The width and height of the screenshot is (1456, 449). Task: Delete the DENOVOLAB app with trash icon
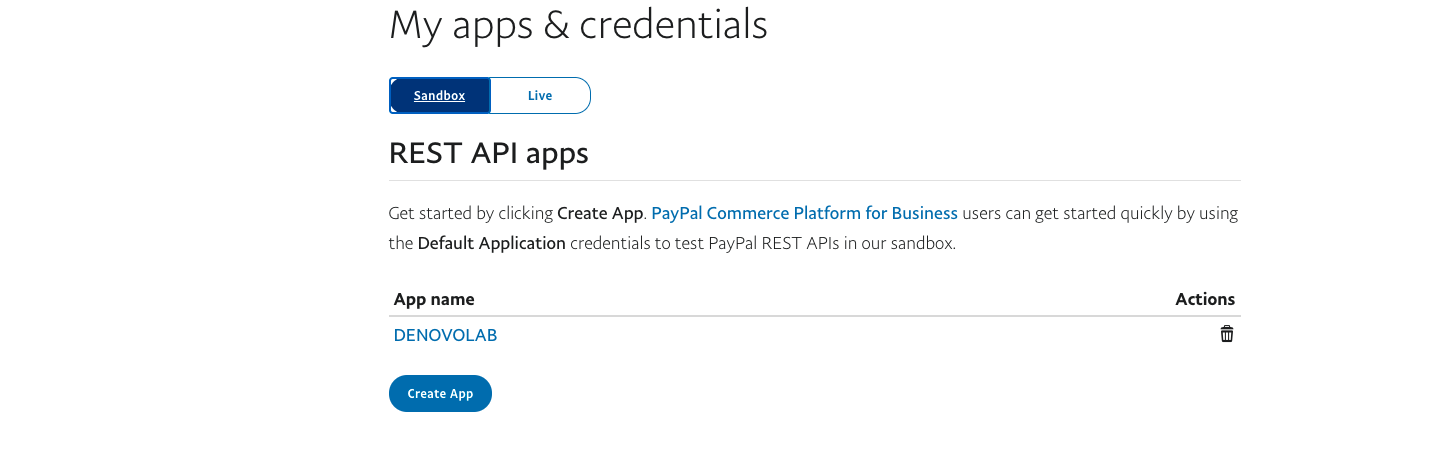point(1227,334)
